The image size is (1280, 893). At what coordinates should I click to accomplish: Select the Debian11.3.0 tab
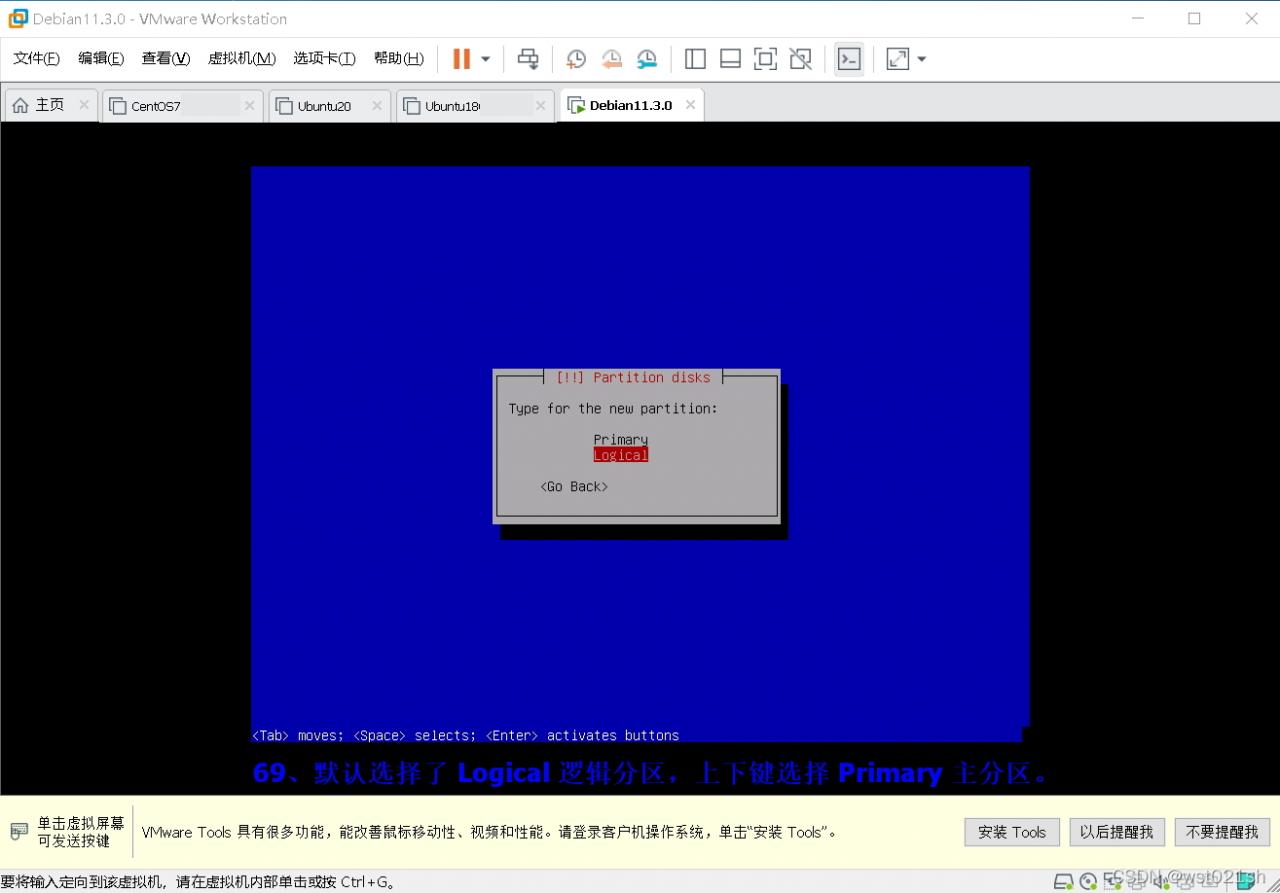pos(630,105)
